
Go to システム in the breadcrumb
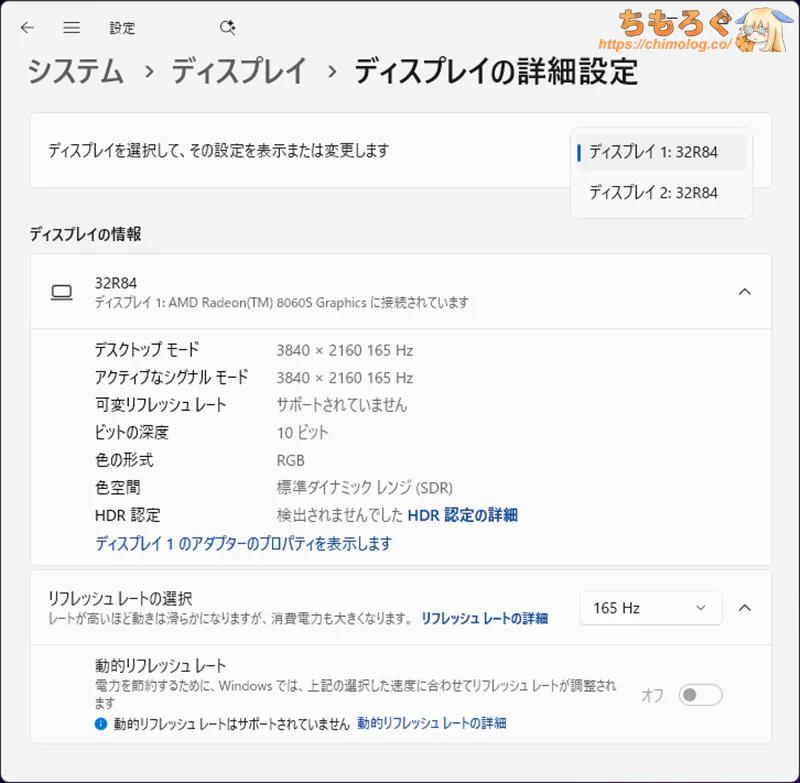(x=76, y=72)
